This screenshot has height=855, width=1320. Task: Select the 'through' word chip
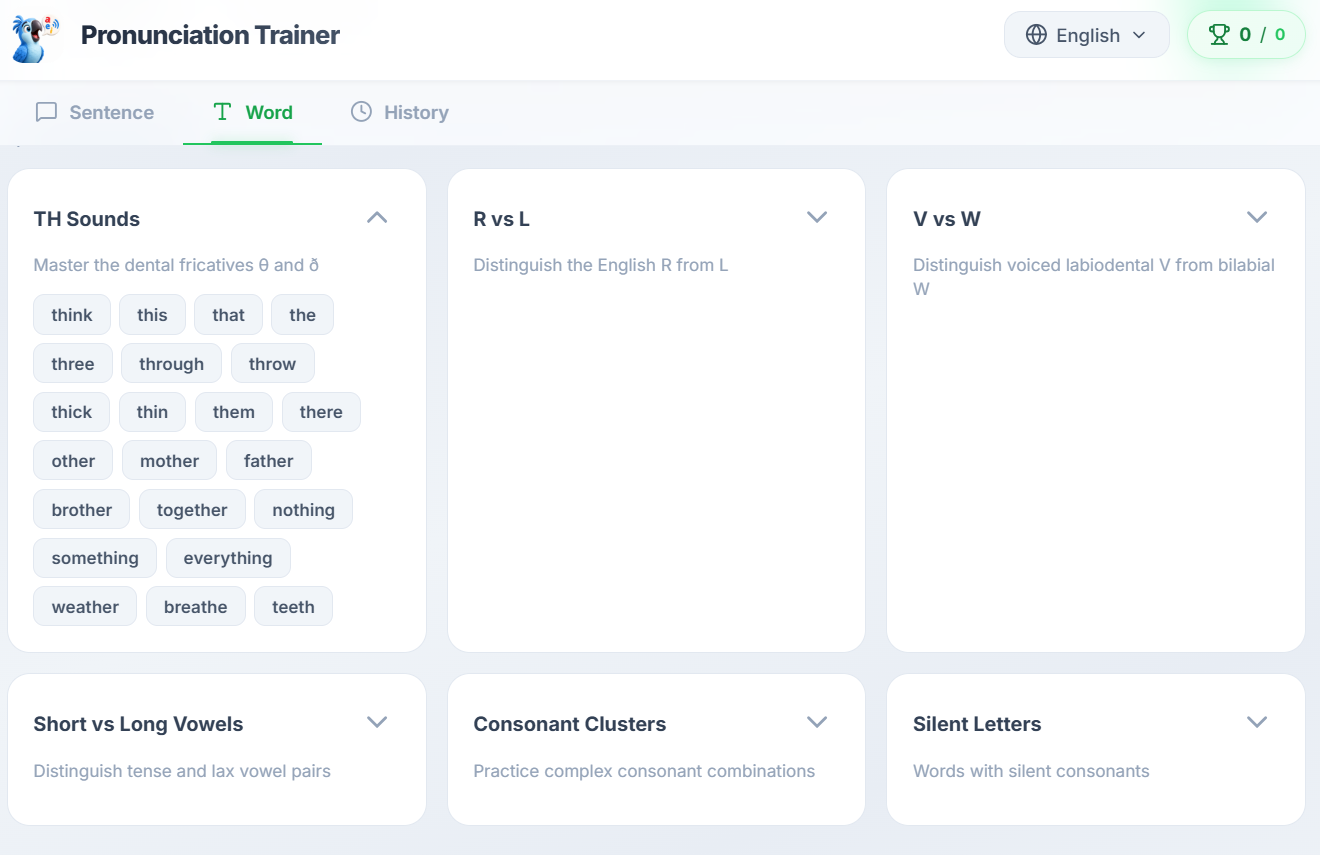tap(171, 364)
